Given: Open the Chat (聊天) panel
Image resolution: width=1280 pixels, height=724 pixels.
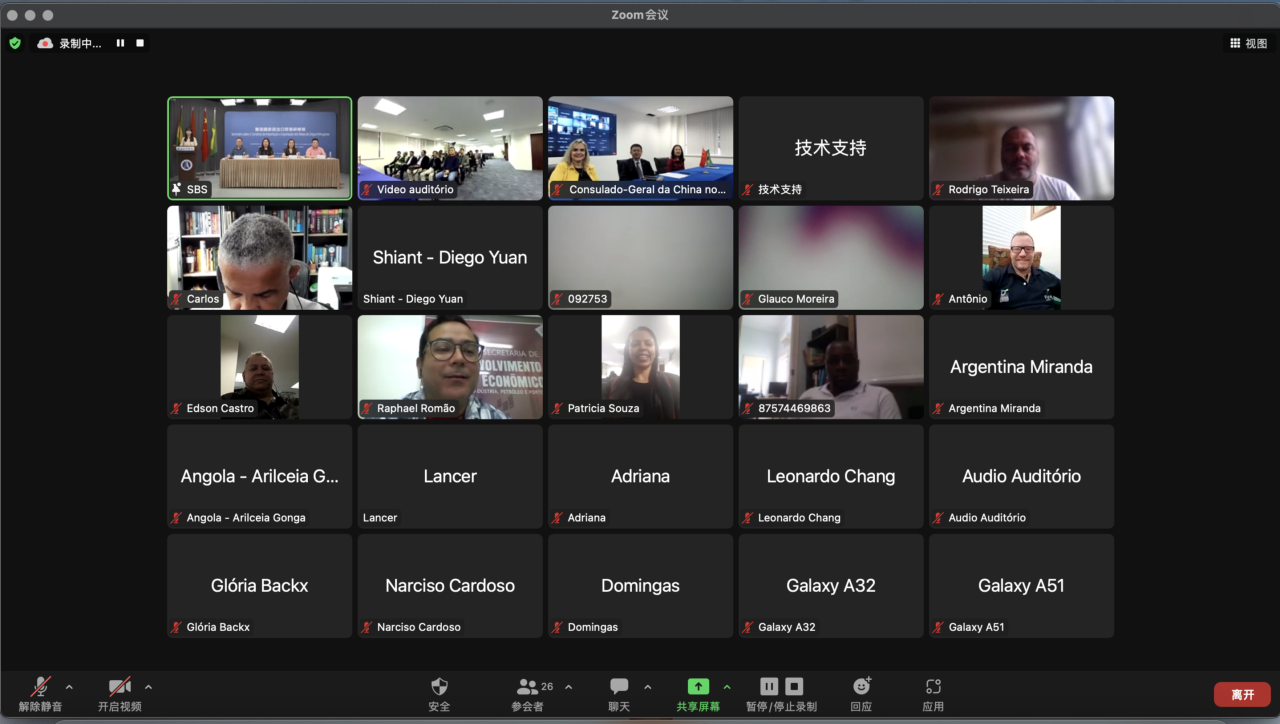Looking at the screenshot, I should pos(619,687).
